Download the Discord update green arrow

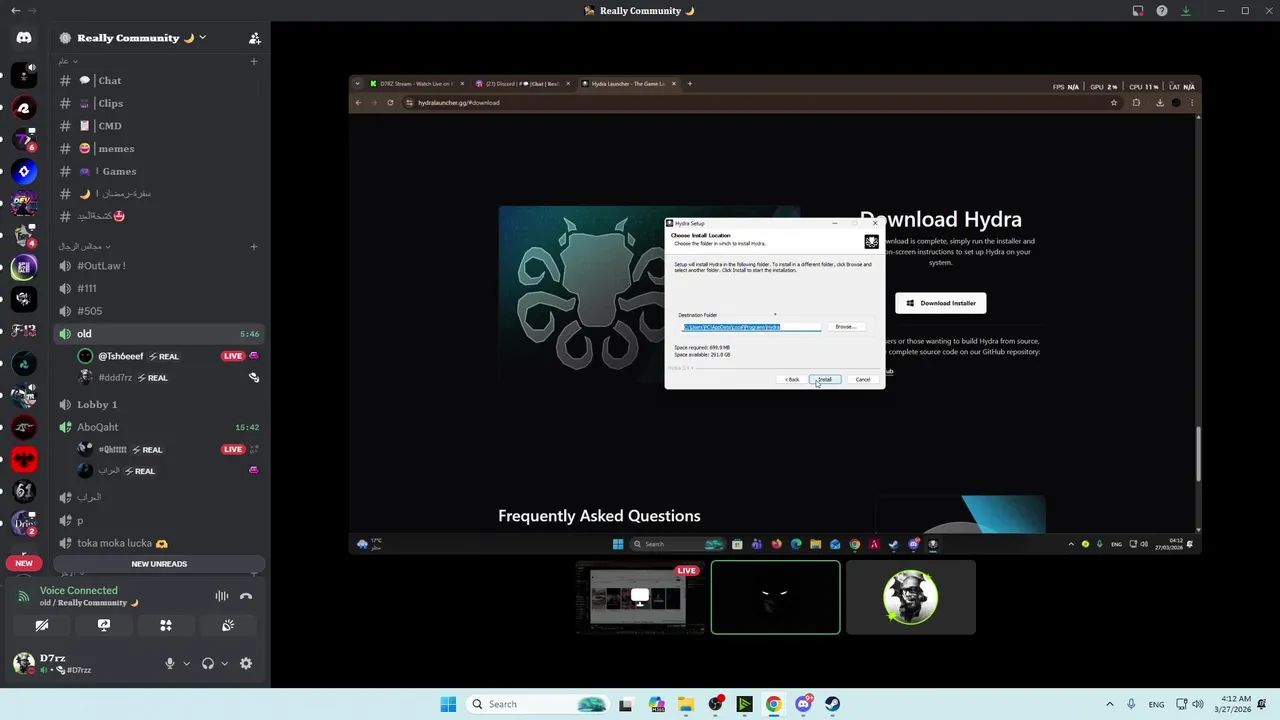tap(1186, 11)
